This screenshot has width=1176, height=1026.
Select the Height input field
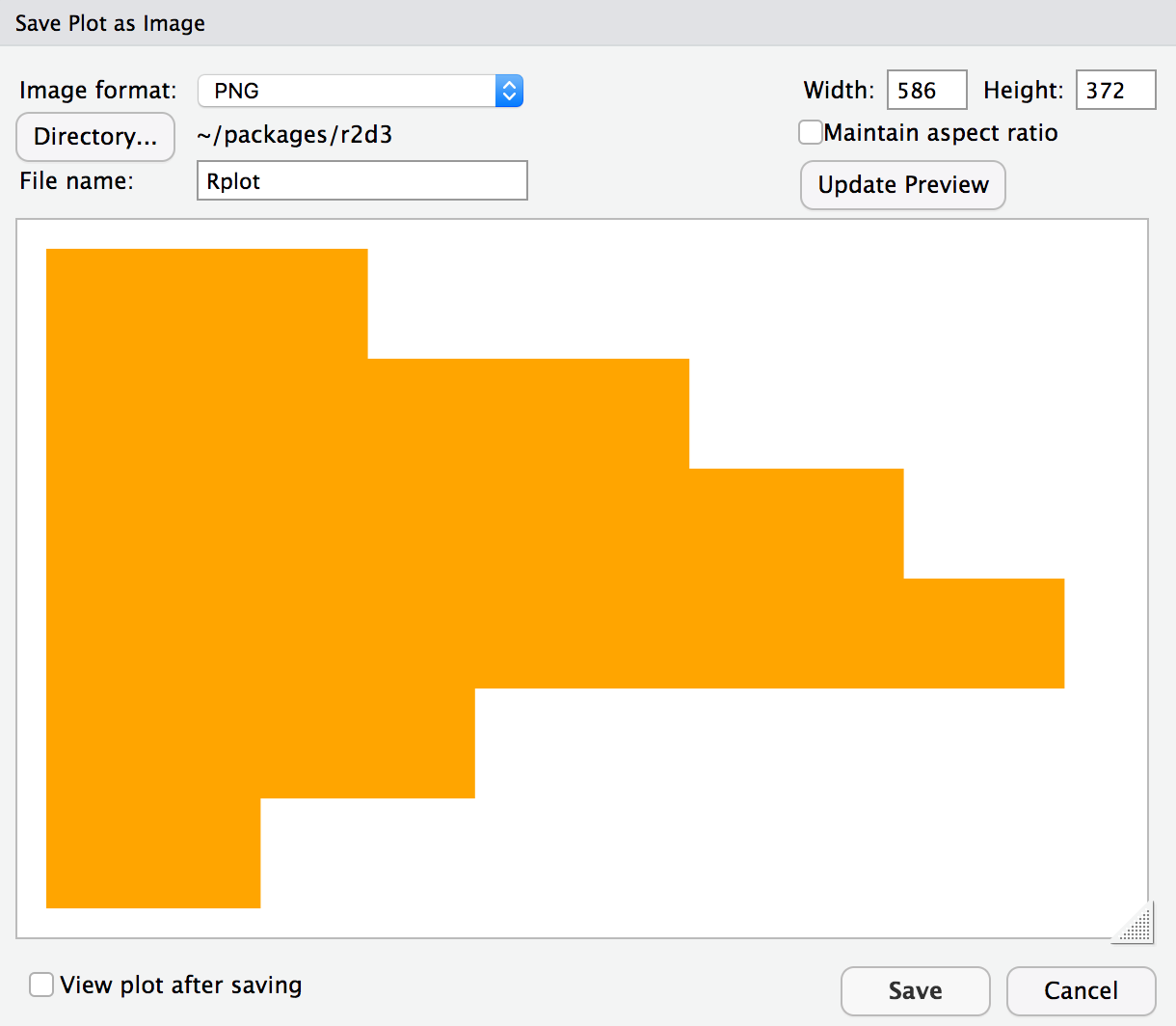point(1114,91)
